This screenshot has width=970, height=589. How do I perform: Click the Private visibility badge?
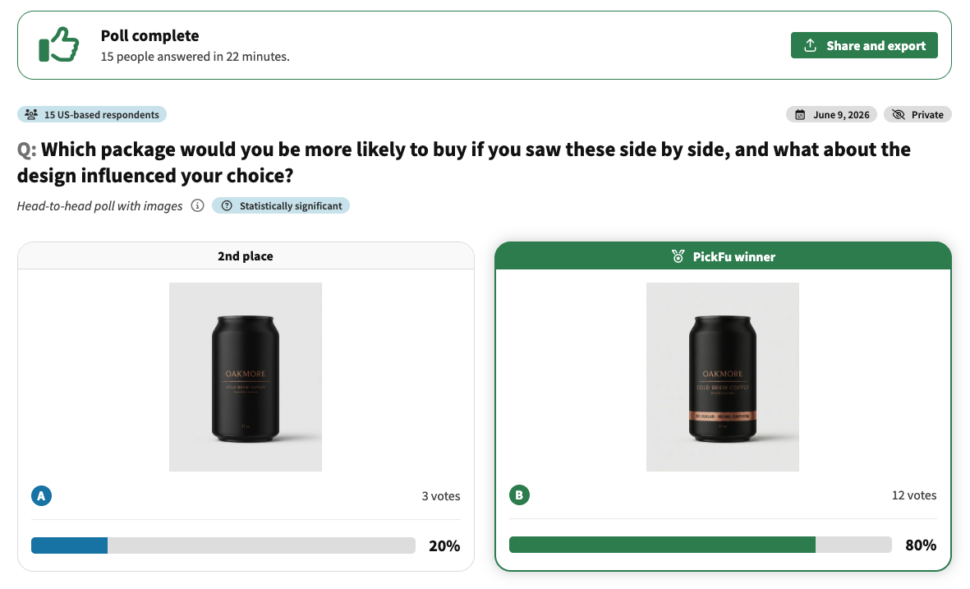[917, 114]
